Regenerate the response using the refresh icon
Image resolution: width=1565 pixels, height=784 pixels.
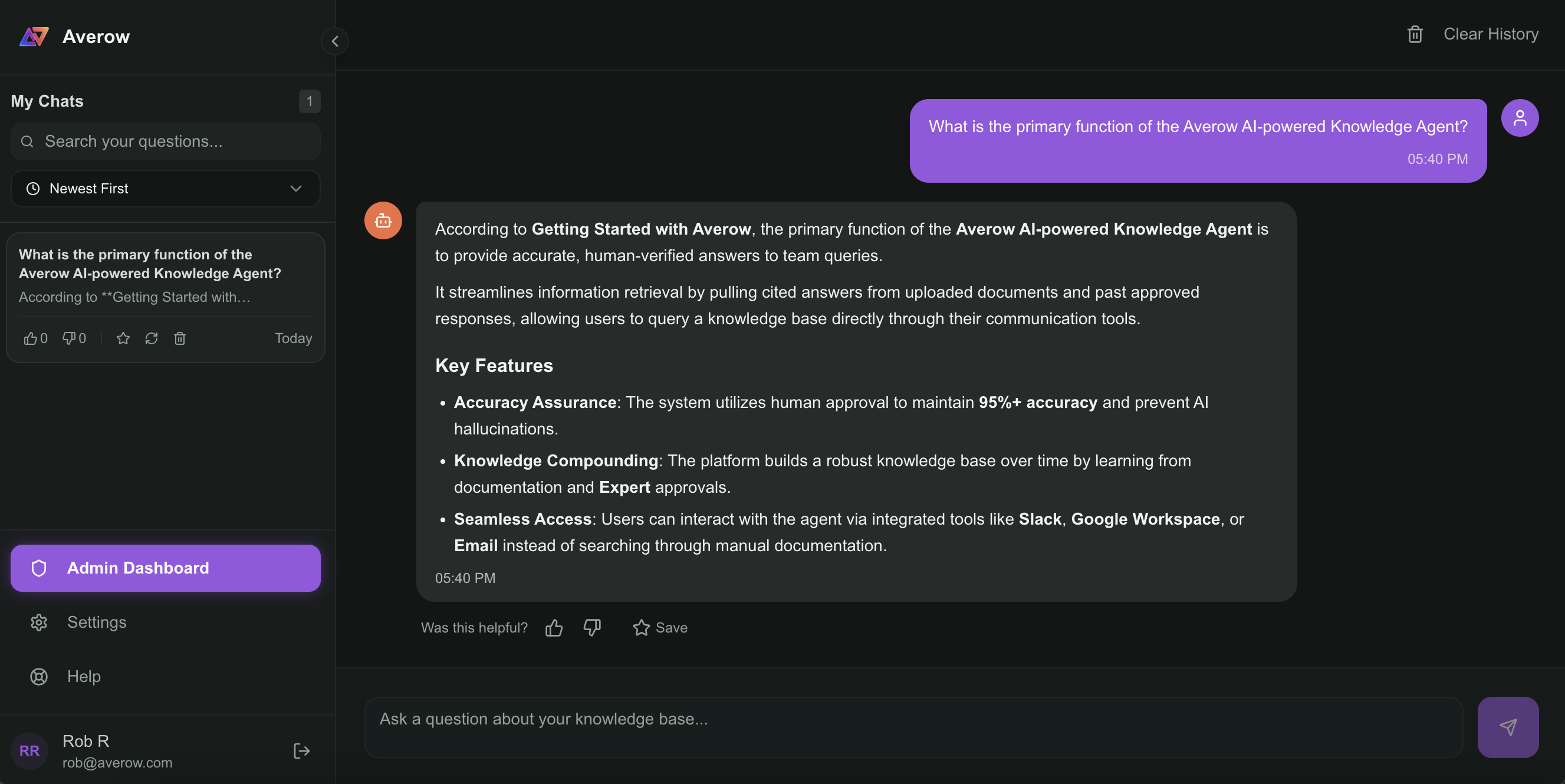[152, 338]
